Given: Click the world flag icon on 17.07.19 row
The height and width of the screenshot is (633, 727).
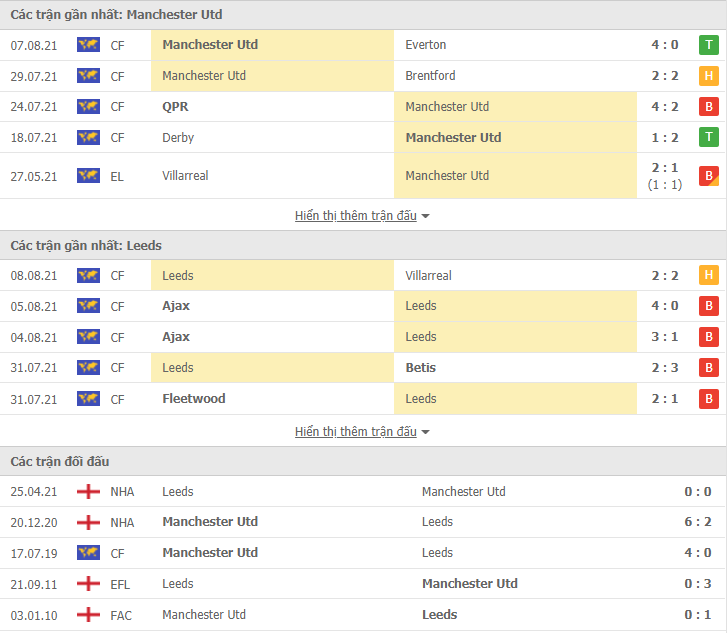Looking at the screenshot, I should pyautogui.click(x=88, y=553).
